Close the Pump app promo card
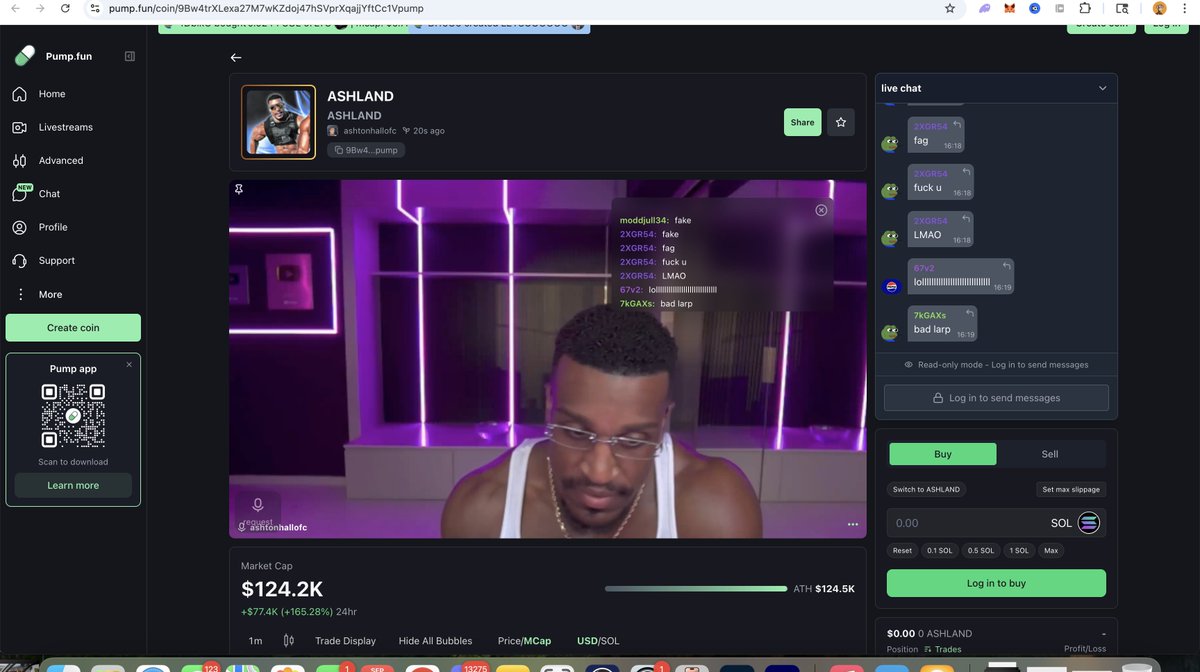Screen dimensions: 1200x672 (x=129, y=365)
